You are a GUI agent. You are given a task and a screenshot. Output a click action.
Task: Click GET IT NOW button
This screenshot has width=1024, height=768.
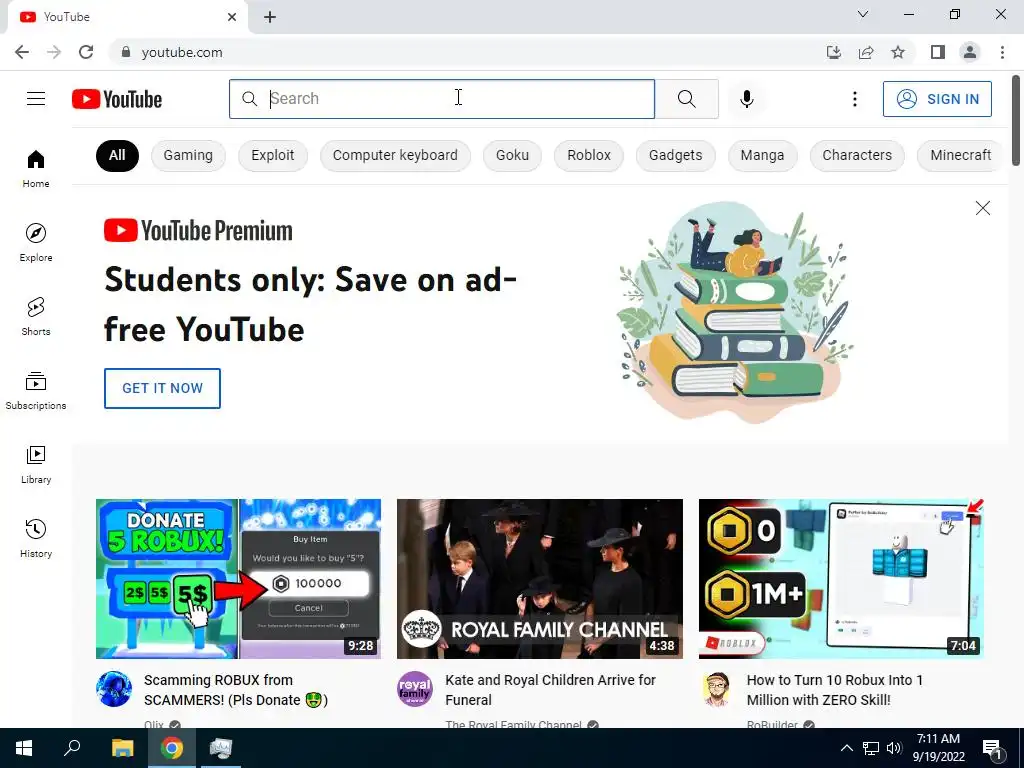tap(162, 388)
